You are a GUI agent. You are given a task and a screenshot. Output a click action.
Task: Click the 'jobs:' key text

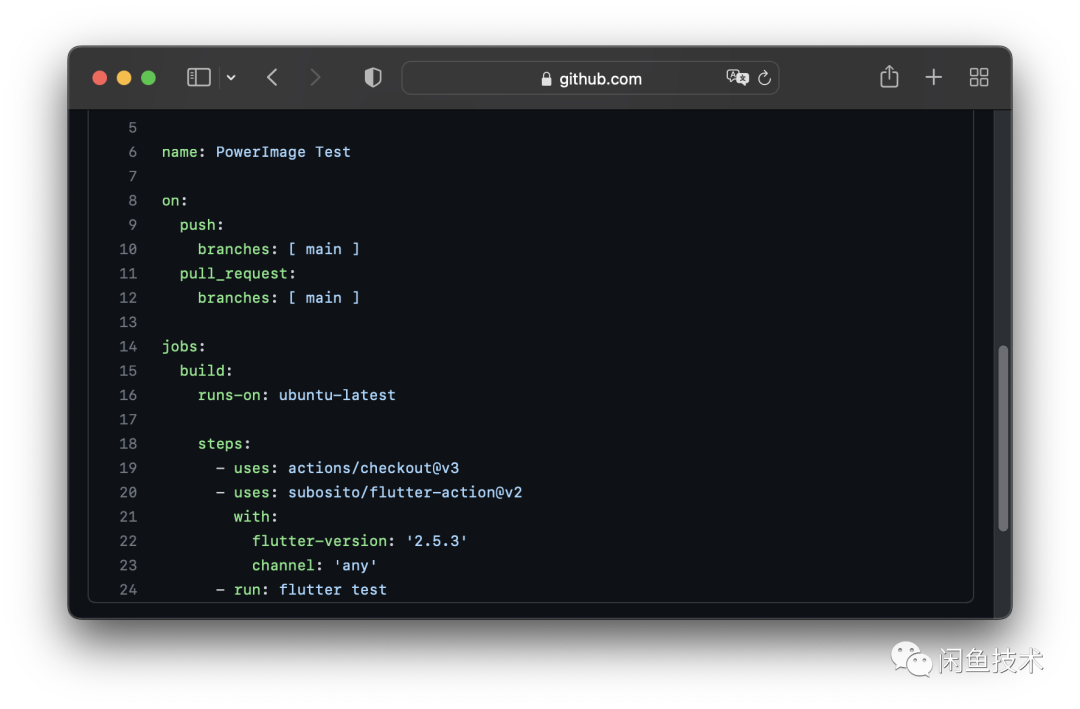point(184,347)
